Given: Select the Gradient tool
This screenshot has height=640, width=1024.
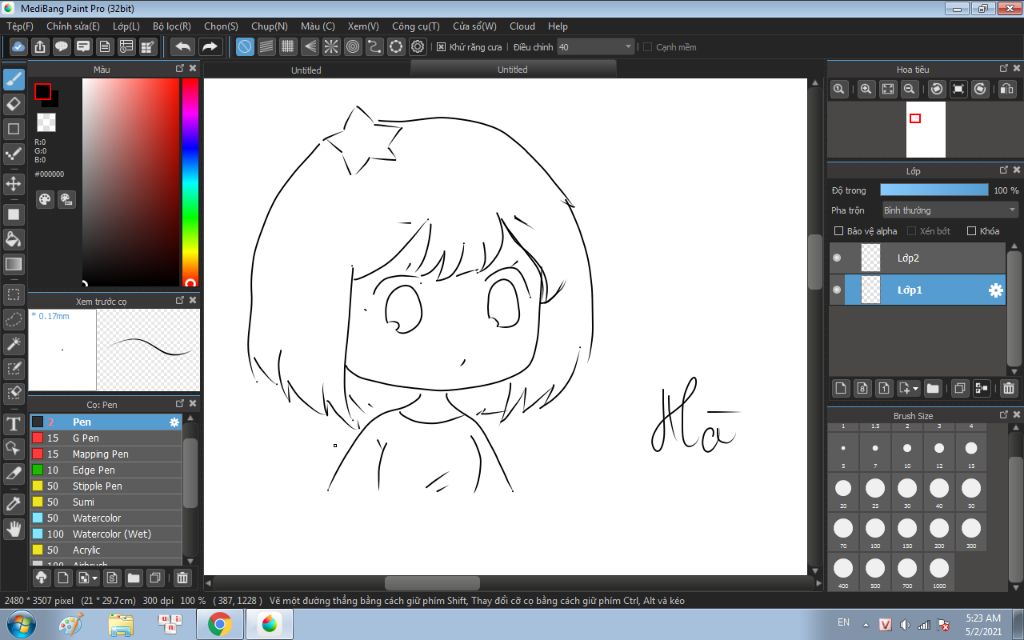Looking at the screenshot, I should (14, 264).
